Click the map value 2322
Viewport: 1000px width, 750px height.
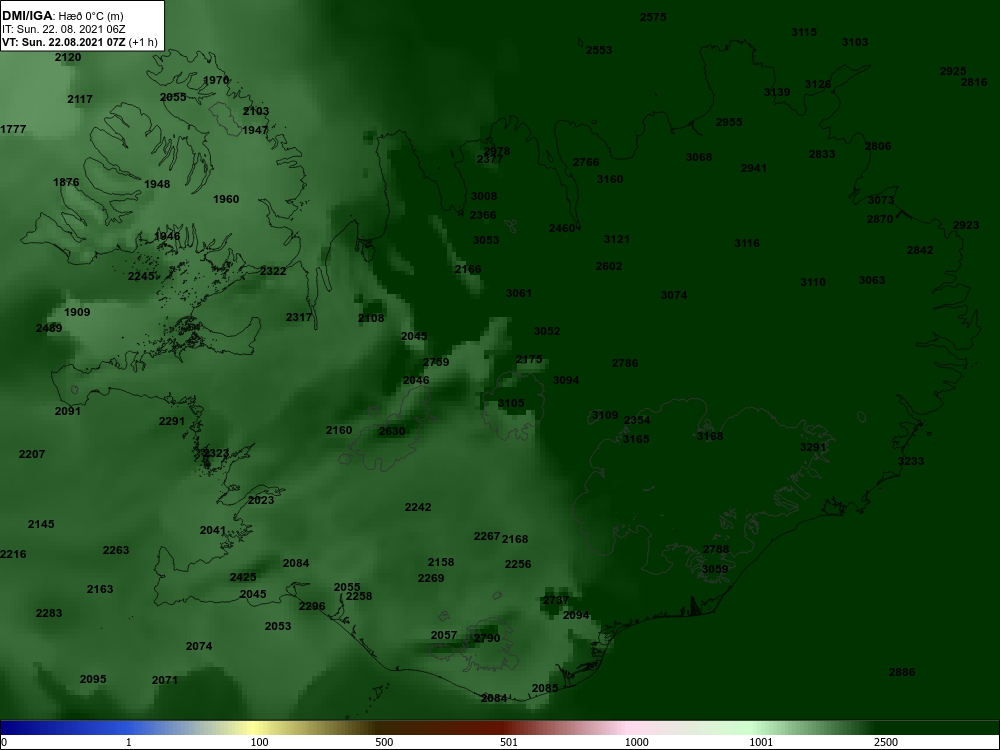tap(273, 271)
